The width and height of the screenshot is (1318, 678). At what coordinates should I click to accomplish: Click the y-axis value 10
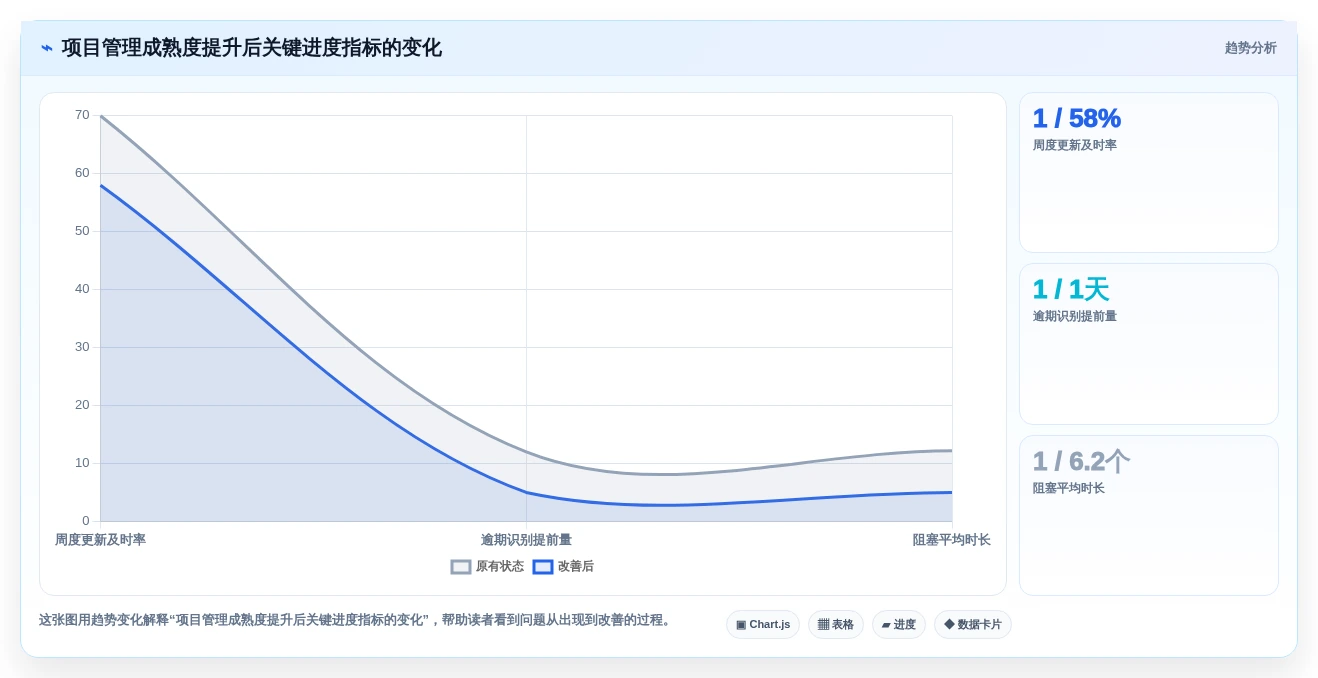[82, 463]
